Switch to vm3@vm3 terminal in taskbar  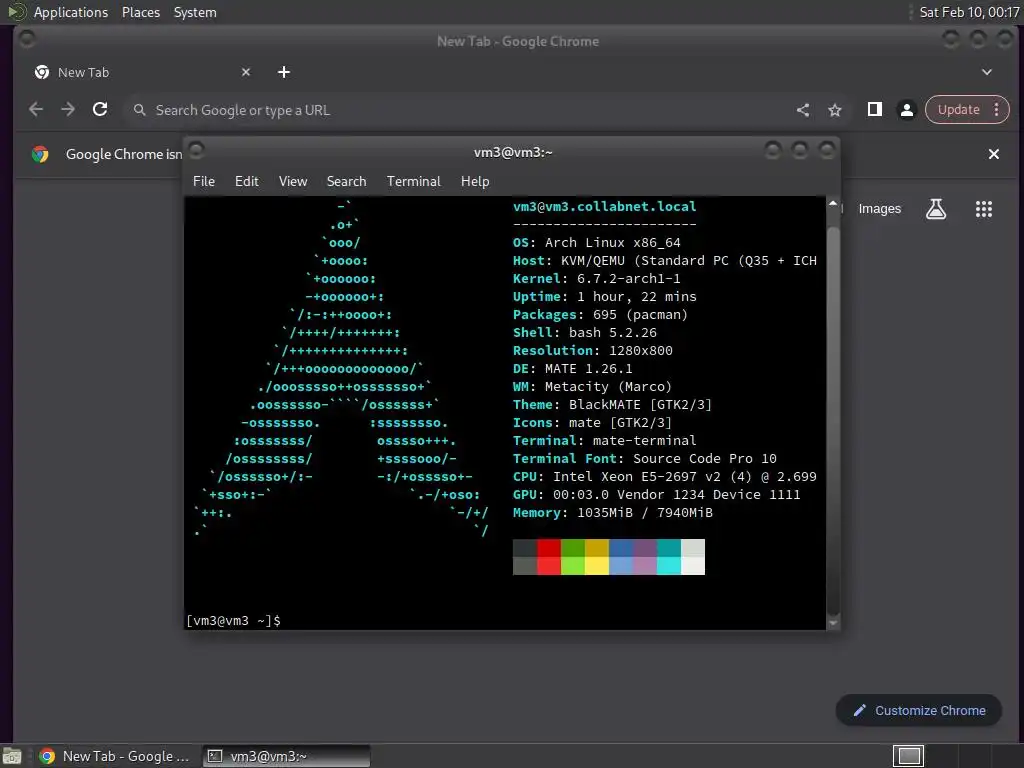[286, 756]
